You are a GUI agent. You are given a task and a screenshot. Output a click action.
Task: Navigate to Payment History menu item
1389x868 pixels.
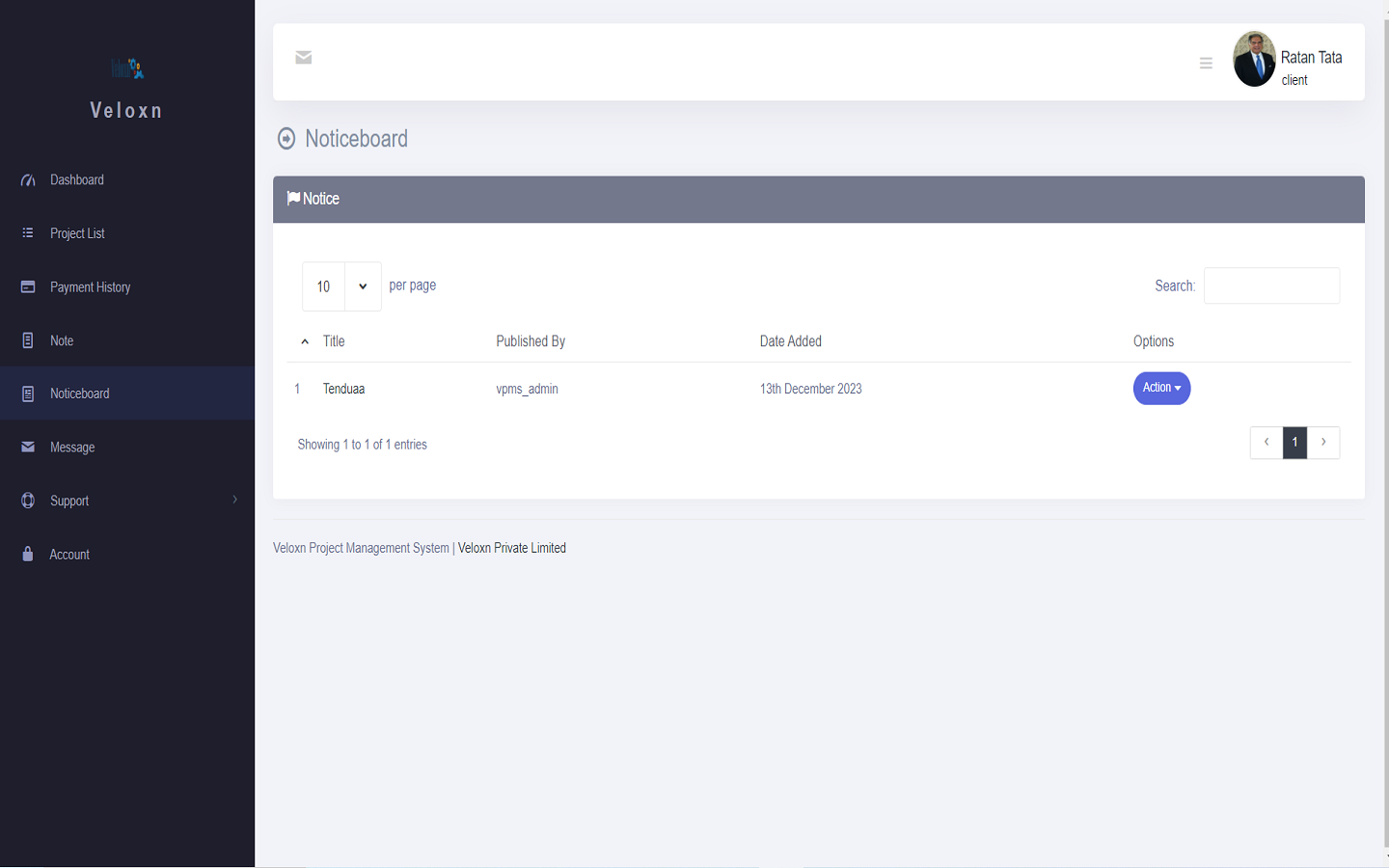(90, 286)
